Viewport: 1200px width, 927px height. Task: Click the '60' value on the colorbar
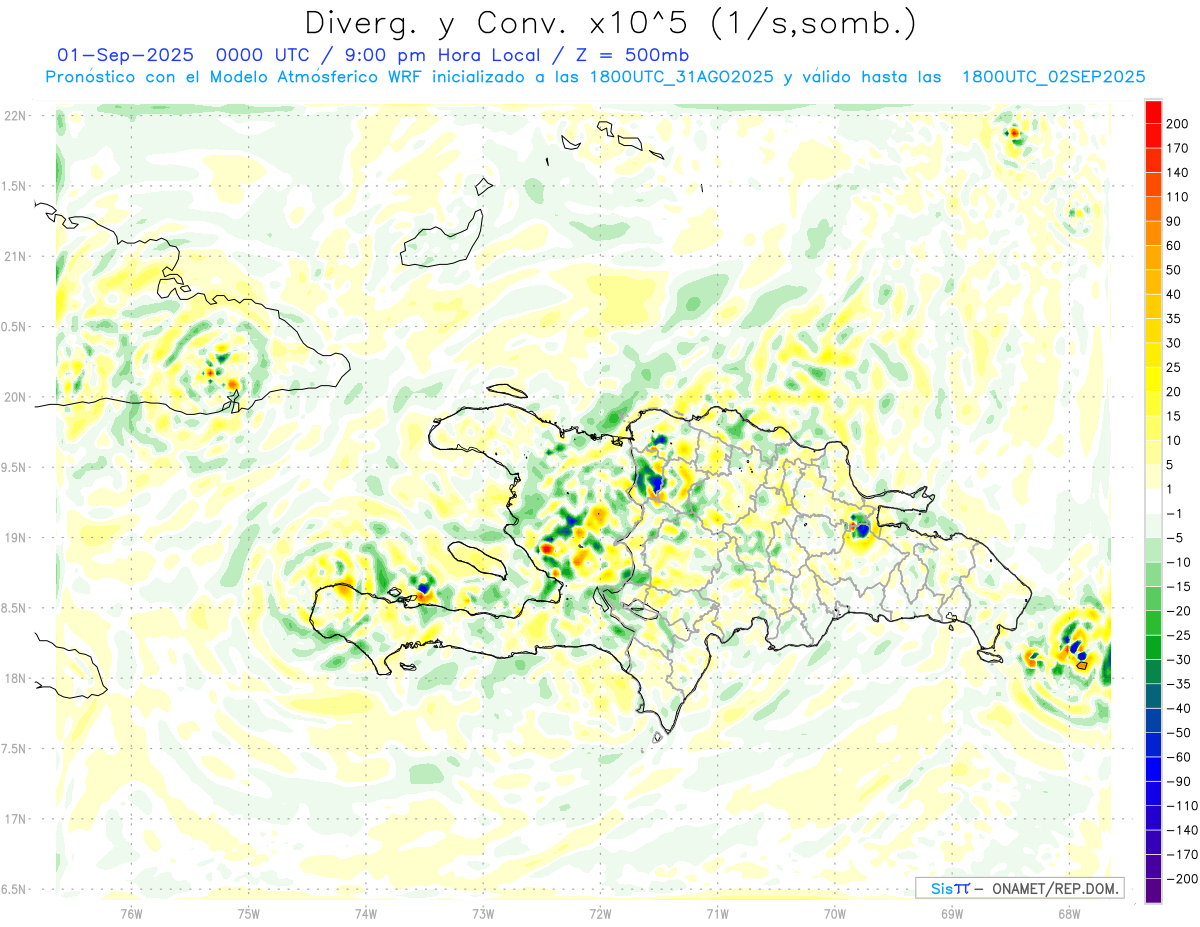pos(1174,246)
